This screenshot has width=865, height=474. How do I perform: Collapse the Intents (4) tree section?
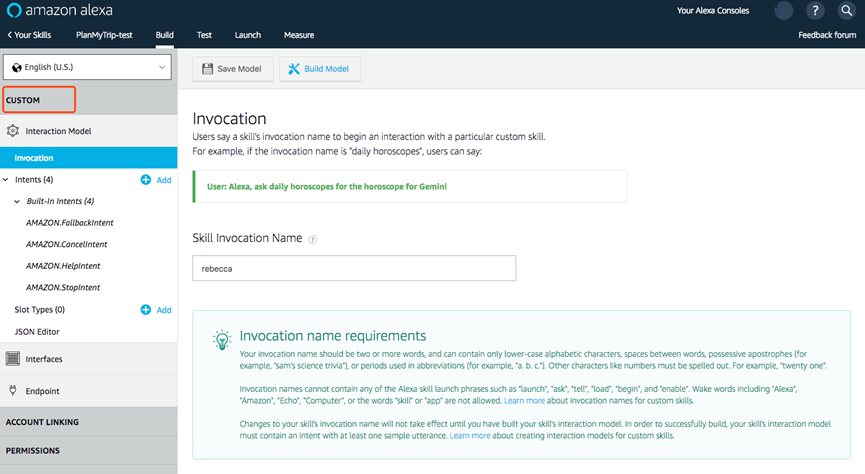tap(7, 180)
